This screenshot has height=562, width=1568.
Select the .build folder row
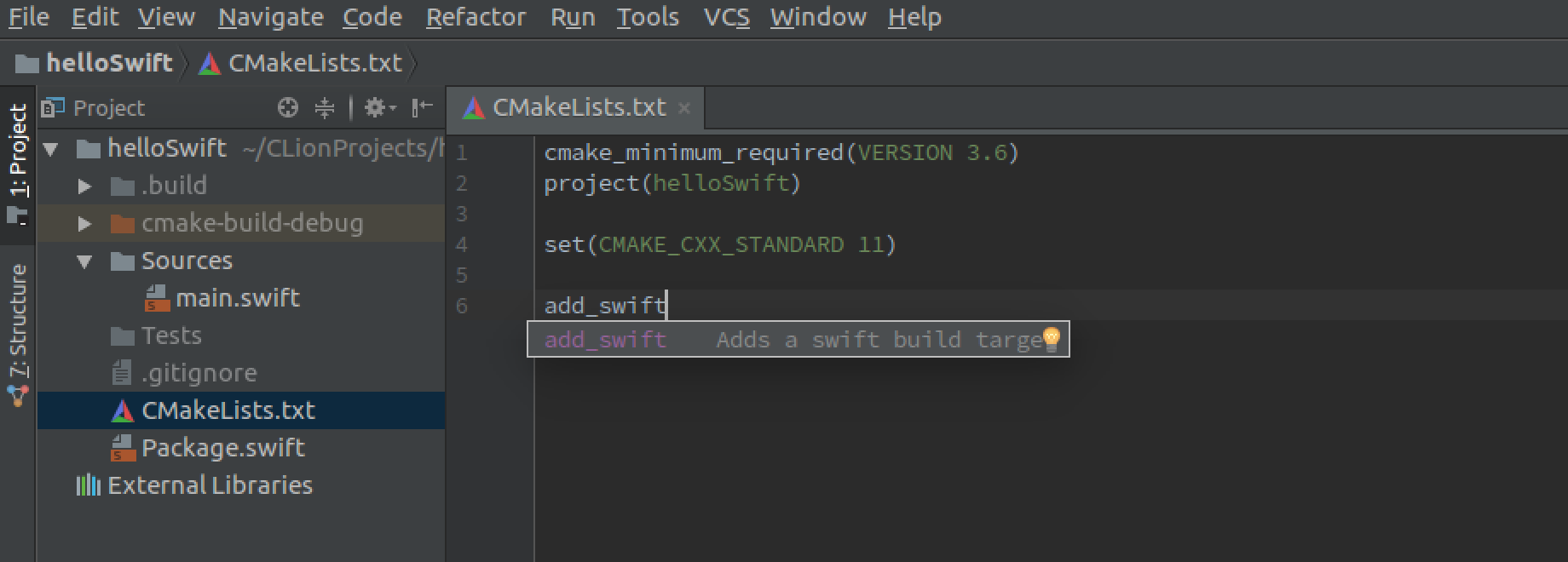[242, 186]
